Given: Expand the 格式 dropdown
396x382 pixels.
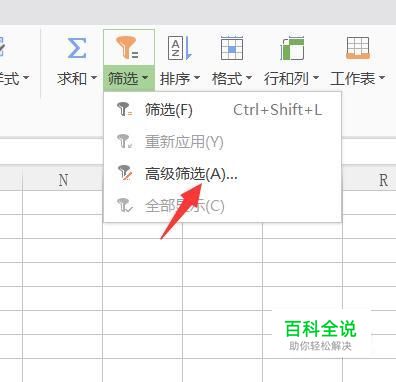Looking at the screenshot, I should tap(249, 78).
